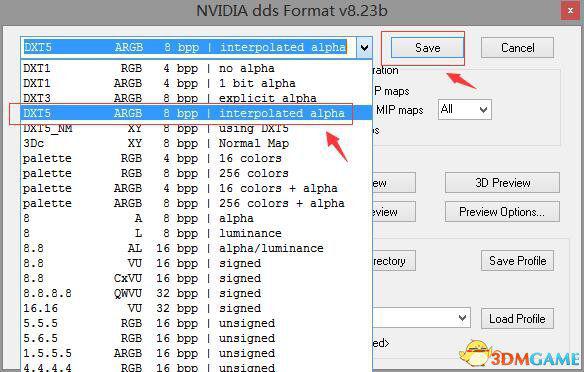Open the MIP maps All dropdown
The image size is (584, 372).
464,109
